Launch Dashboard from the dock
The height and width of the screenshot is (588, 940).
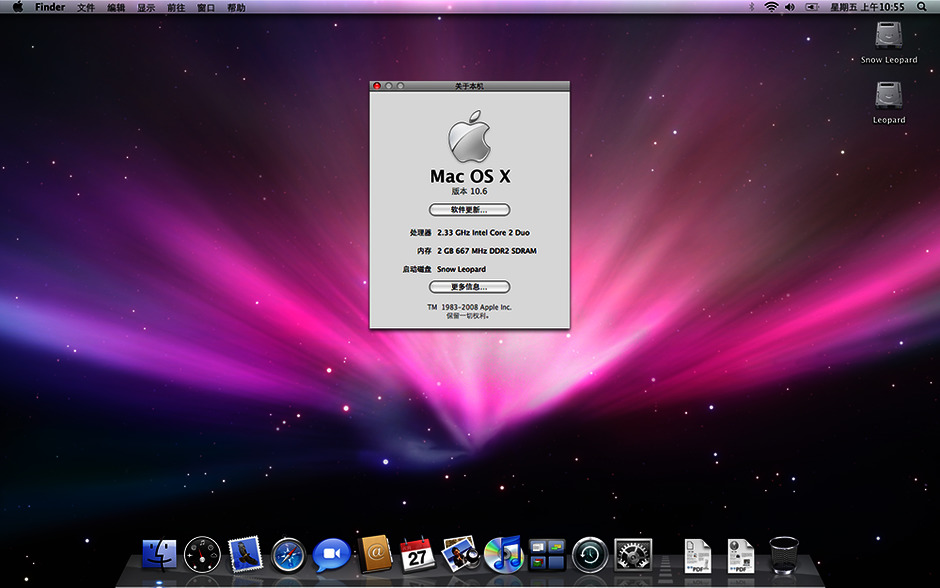[x=202, y=553]
